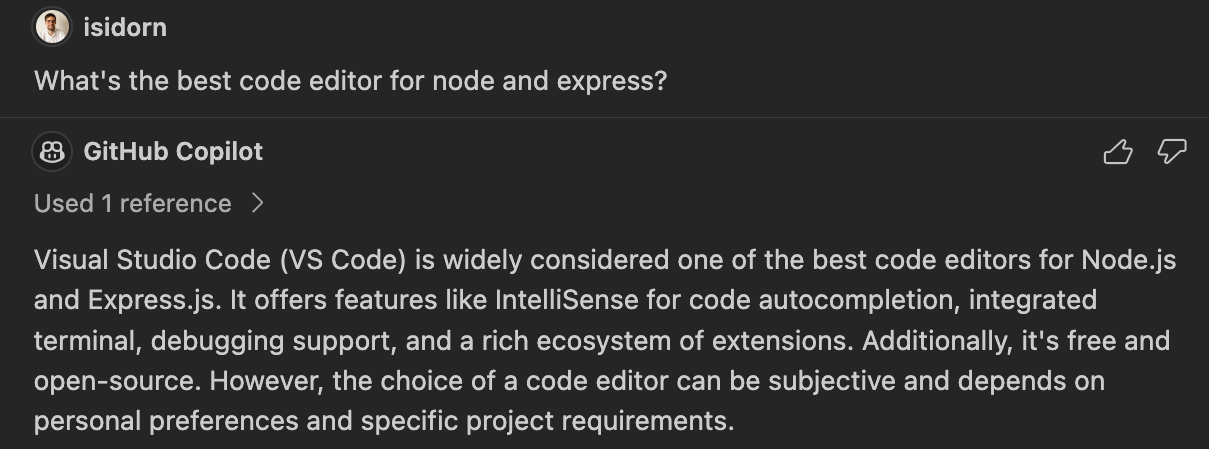
Task: Click the GitHub Copilot logo icon
Action: tap(52, 152)
